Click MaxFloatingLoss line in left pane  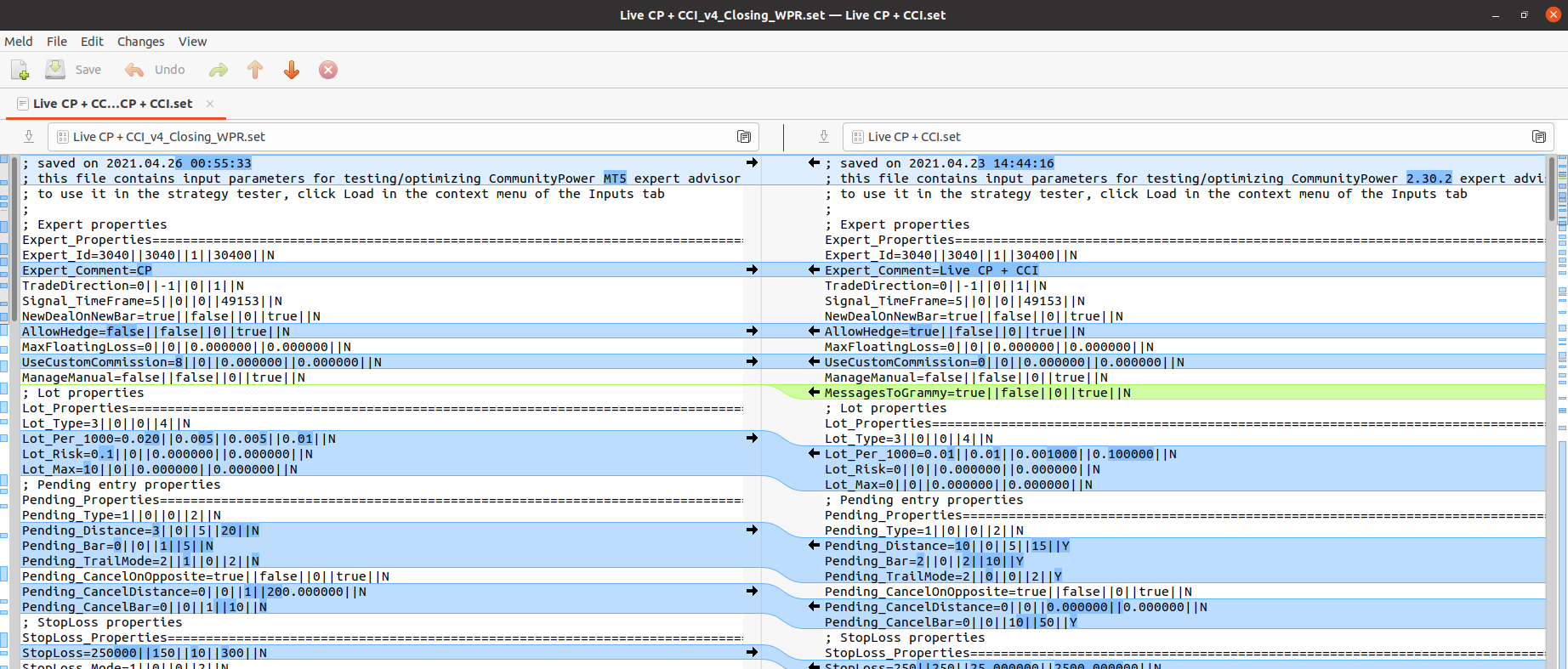tap(186, 347)
